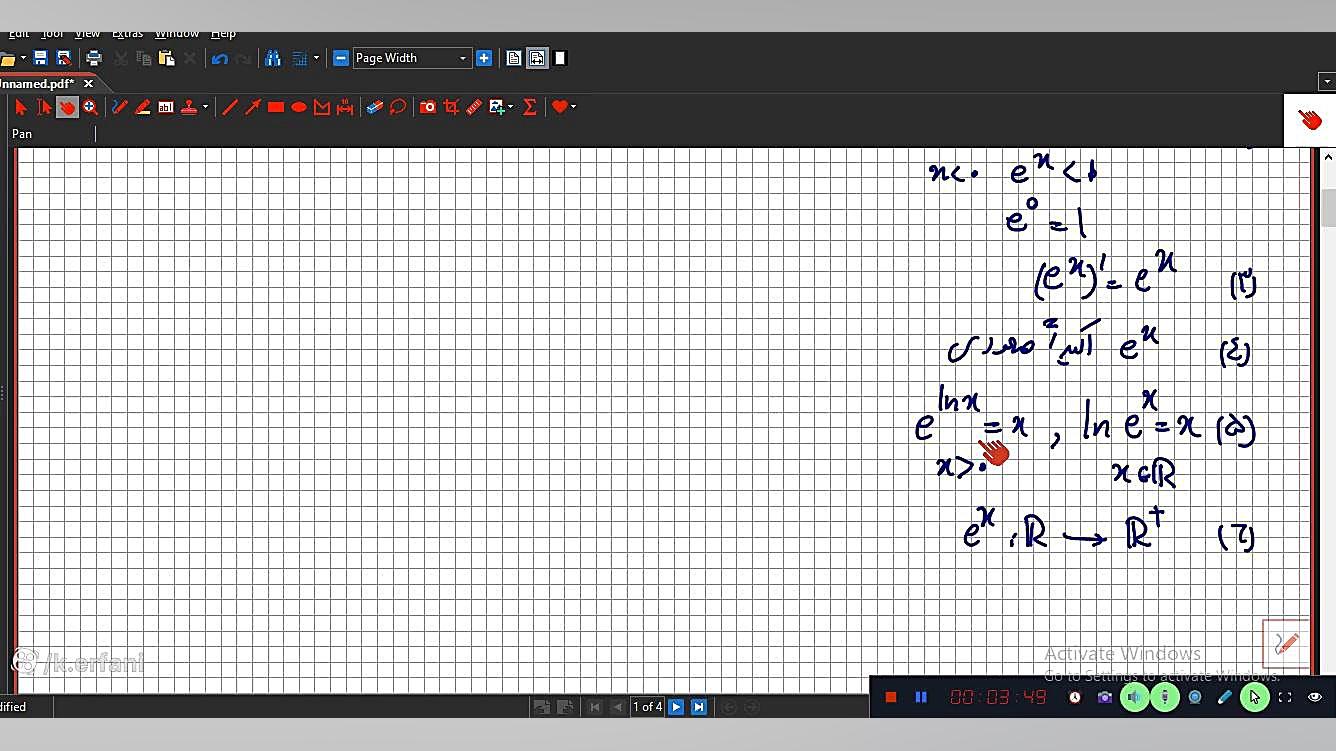Select the Polygon shape tool

click(322, 107)
